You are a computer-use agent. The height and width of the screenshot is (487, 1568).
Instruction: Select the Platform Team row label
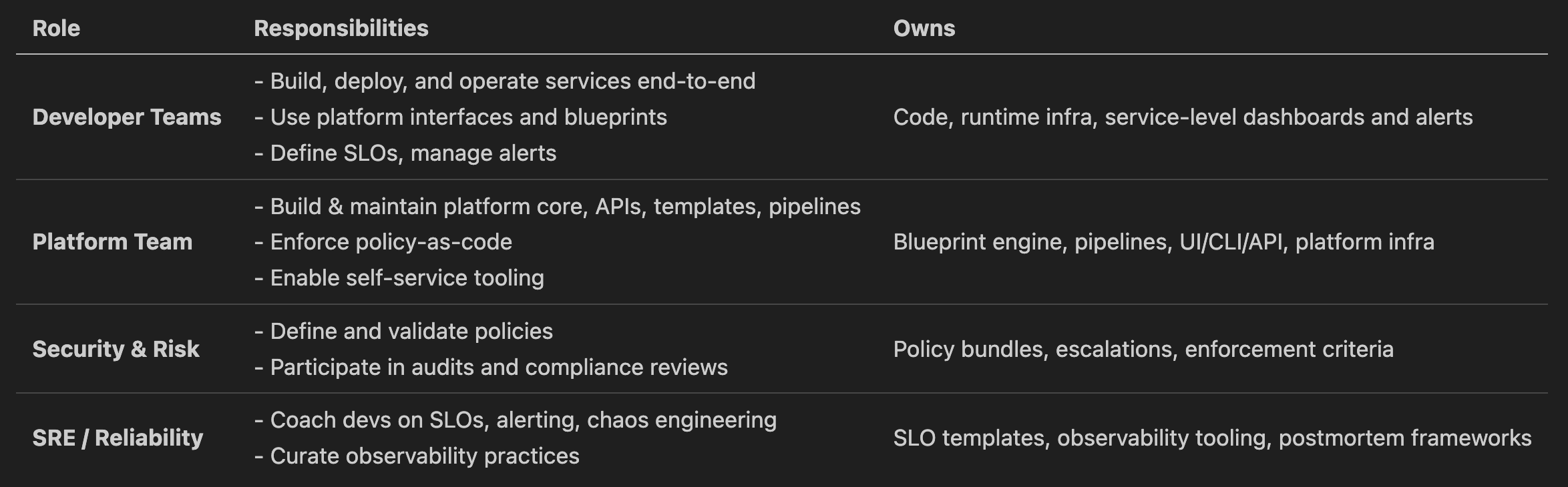[112, 241]
